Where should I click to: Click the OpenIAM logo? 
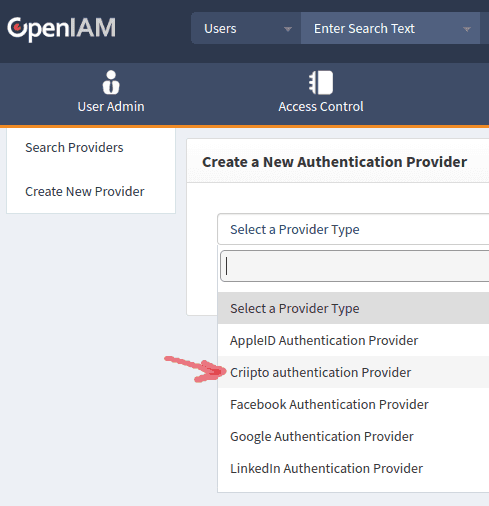62,29
